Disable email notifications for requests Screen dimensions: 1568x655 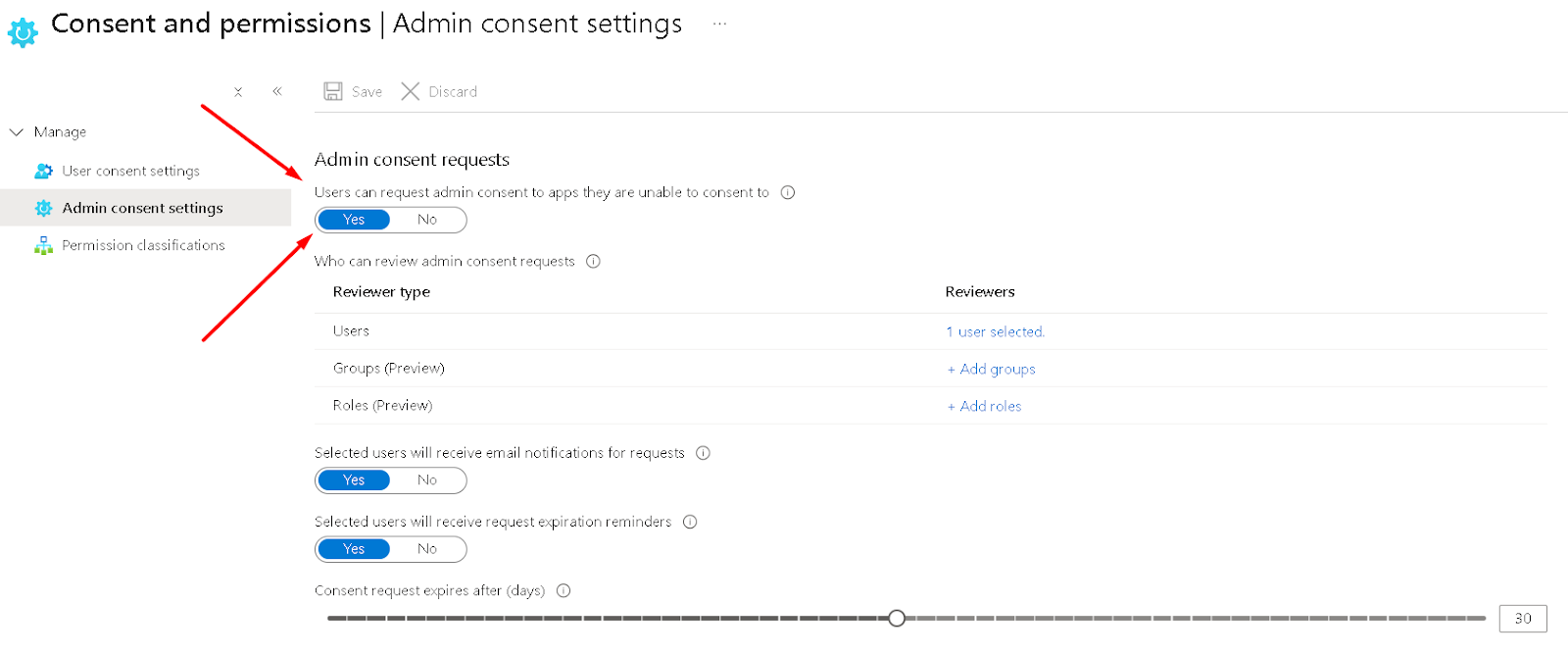coord(427,480)
